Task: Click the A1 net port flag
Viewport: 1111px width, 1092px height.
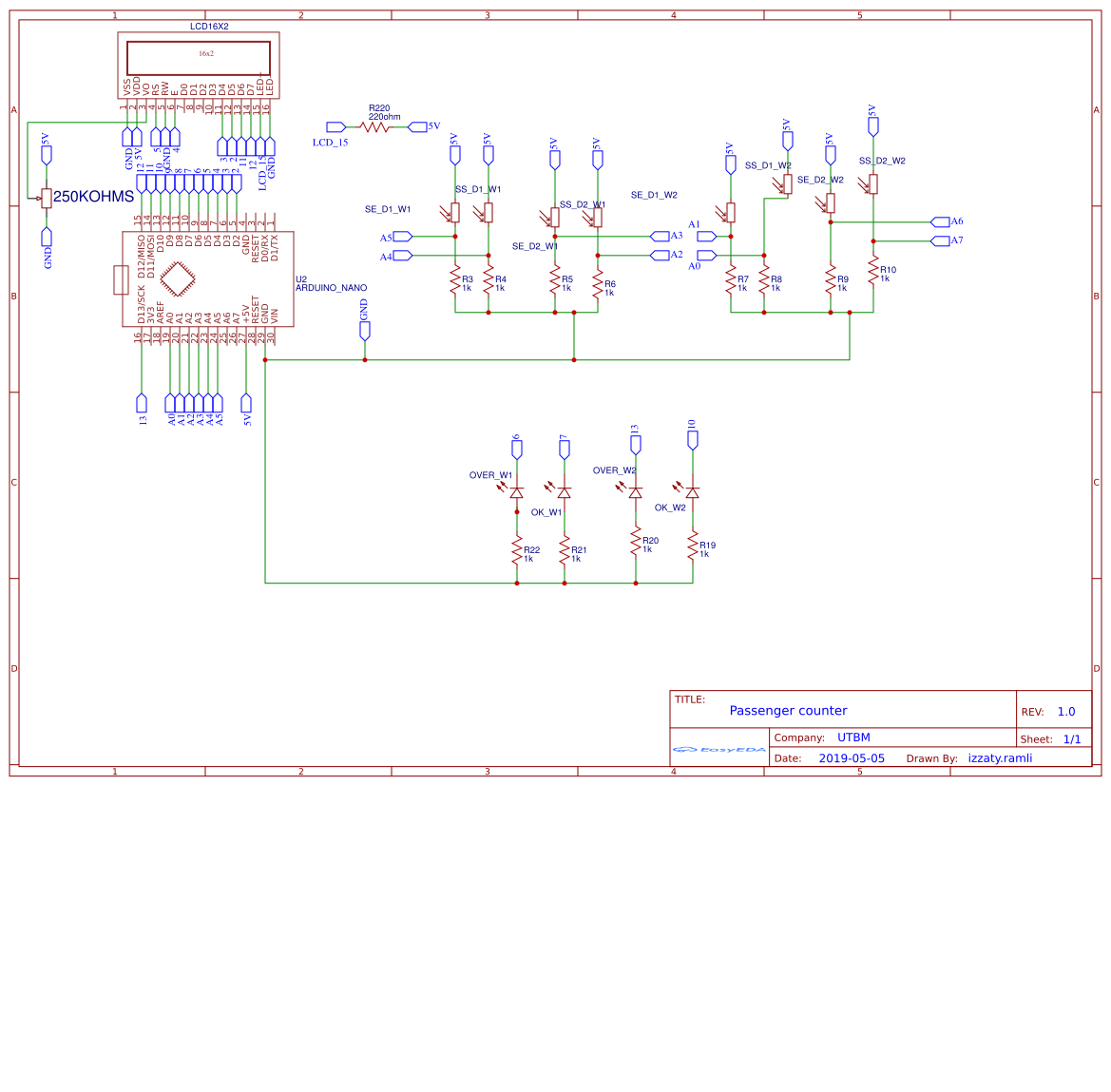Action: (706, 236)
